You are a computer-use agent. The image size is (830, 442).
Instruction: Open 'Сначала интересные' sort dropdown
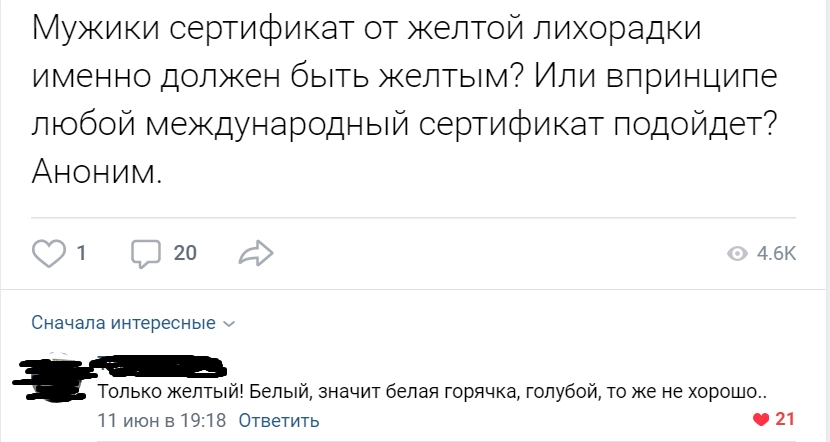(x=123, y=323)
